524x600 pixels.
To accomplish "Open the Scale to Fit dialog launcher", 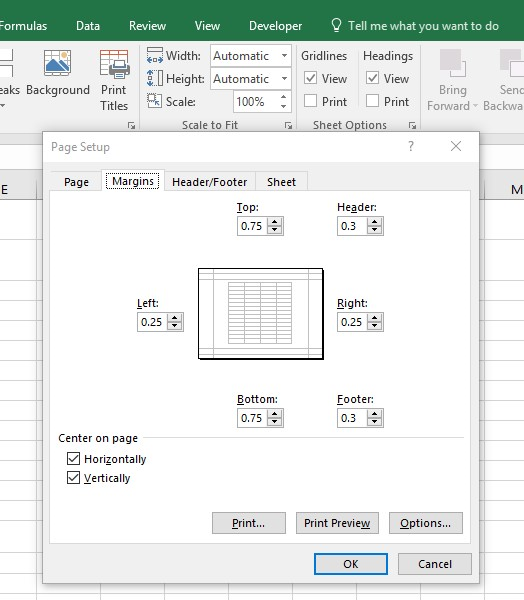I will (x=288, y=125).
